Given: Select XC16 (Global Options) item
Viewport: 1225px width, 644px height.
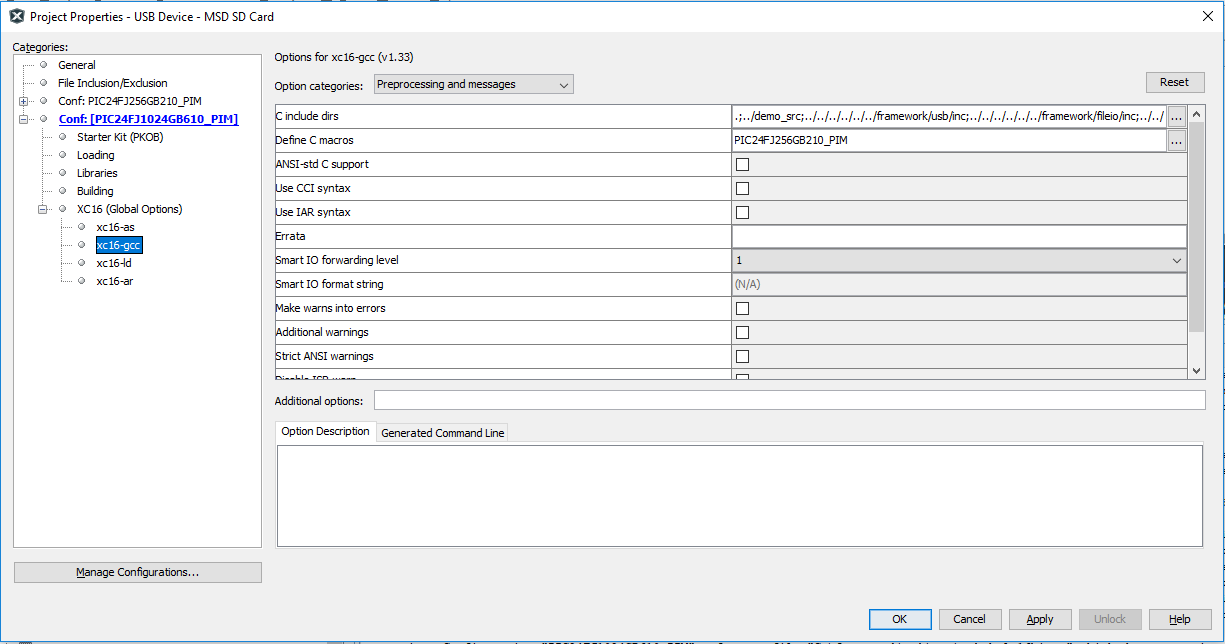Looking at the screenshot, I should coord(129,209).
